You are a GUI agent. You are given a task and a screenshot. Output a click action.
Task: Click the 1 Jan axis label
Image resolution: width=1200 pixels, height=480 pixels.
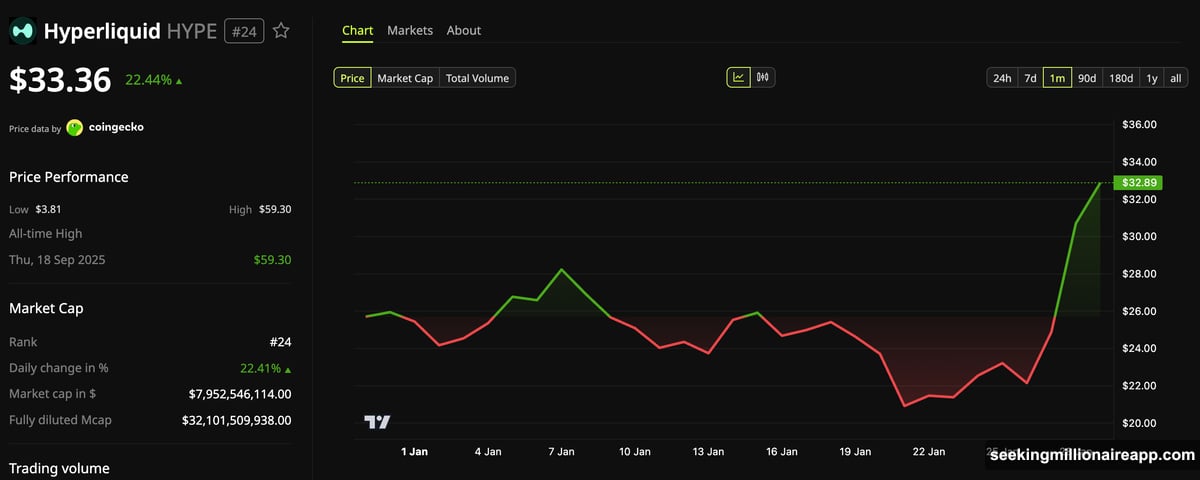[x=414, y=452]
